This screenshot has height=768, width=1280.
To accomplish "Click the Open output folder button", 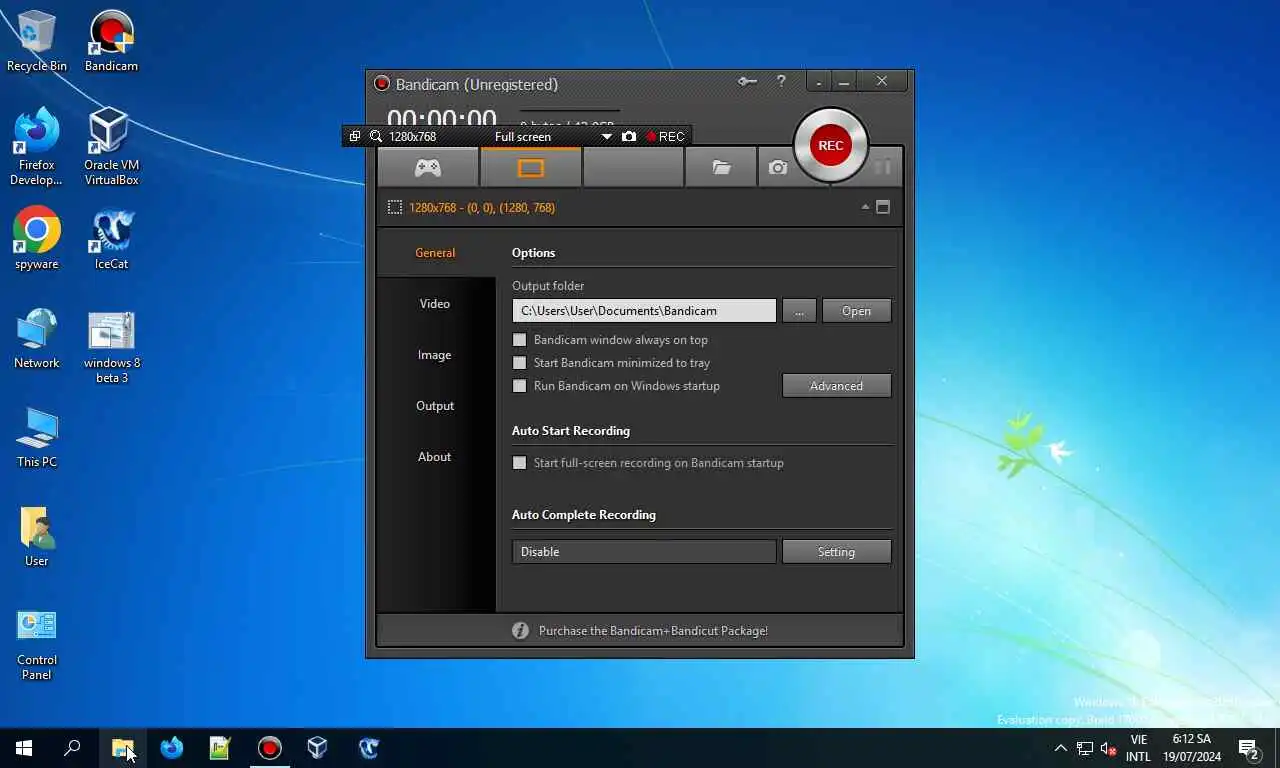I will point(856,311).
